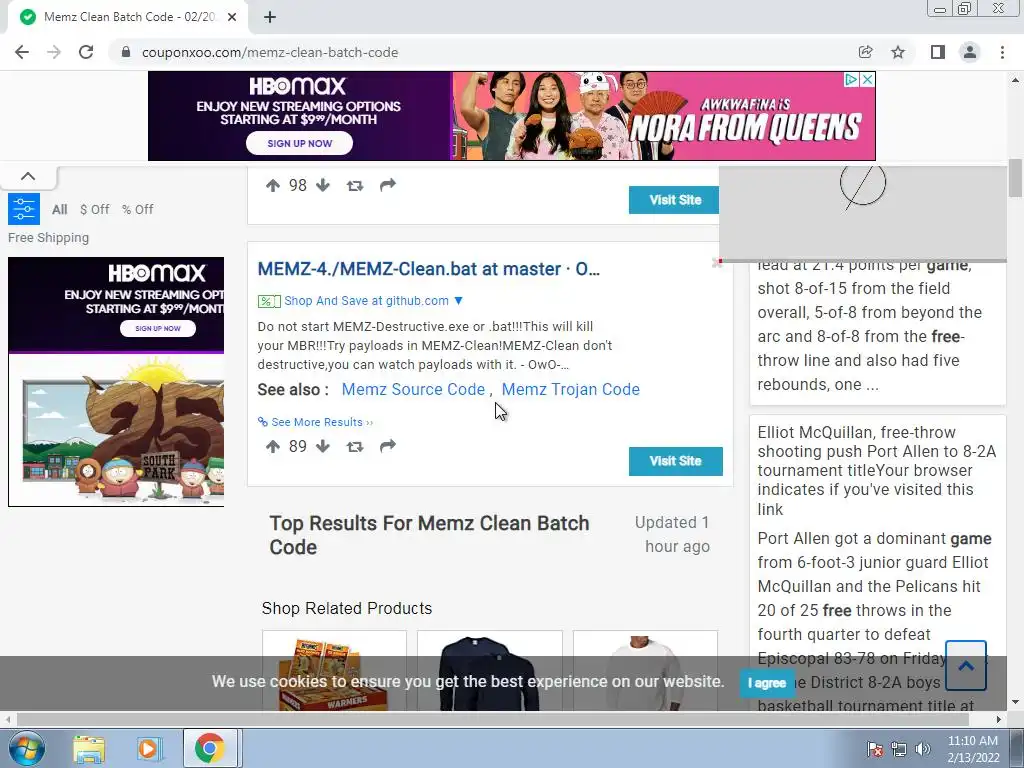Downvote the result with 98 votes
This screenshot has height=768, width=1024.
point(323,185)
